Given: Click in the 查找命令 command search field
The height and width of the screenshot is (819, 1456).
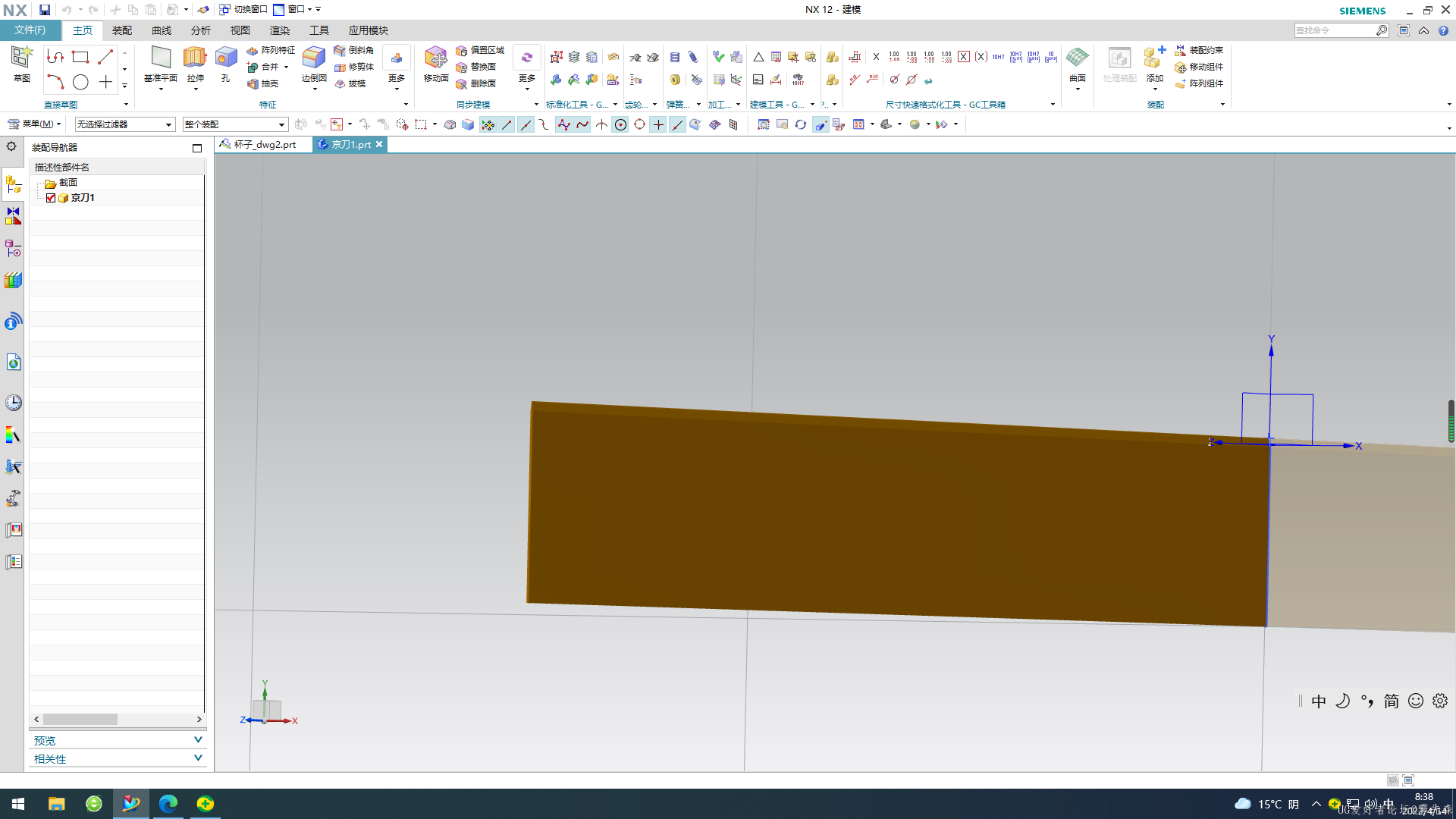Looking at the screenshot, I should (1335, 30).
